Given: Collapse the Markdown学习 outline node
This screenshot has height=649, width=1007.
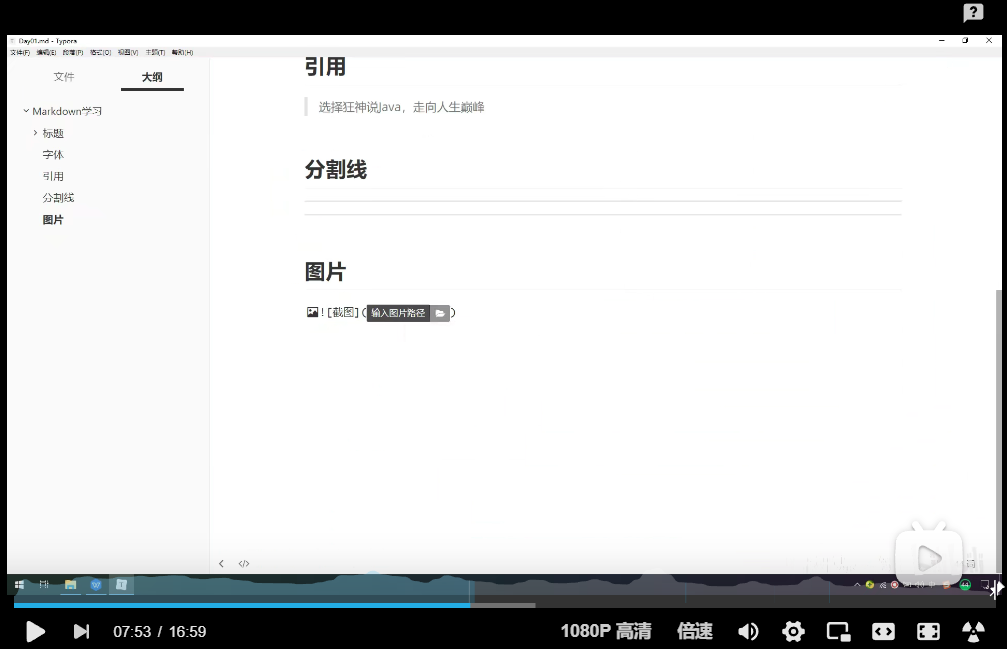Looking at the screenshot, I should pos(24,111).
